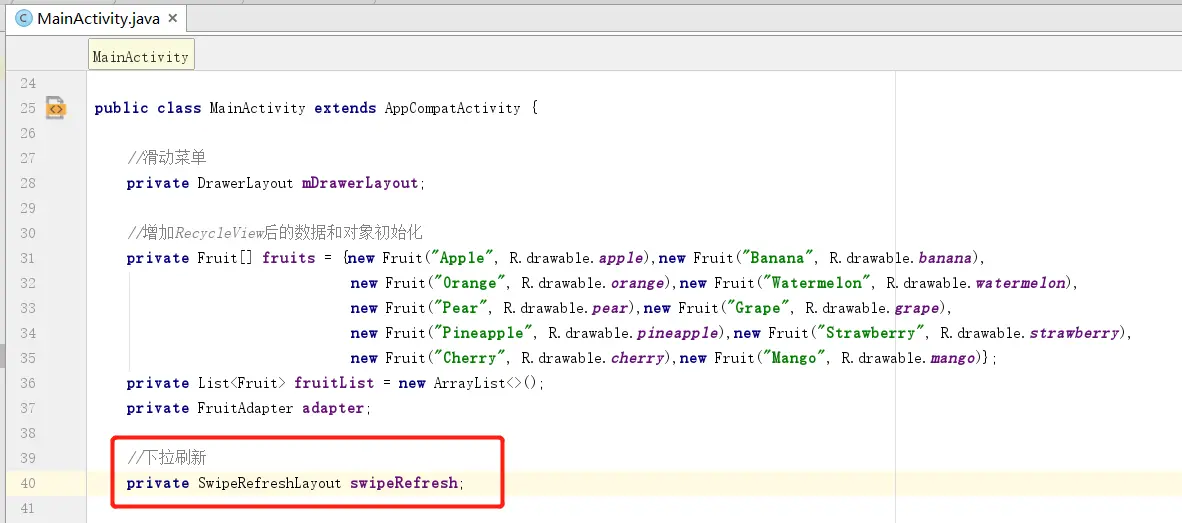The width and height of the screenshot is (1182, 523).
Task: Click AppCompatActivity in the class declaration
Action: click(452, 108)
